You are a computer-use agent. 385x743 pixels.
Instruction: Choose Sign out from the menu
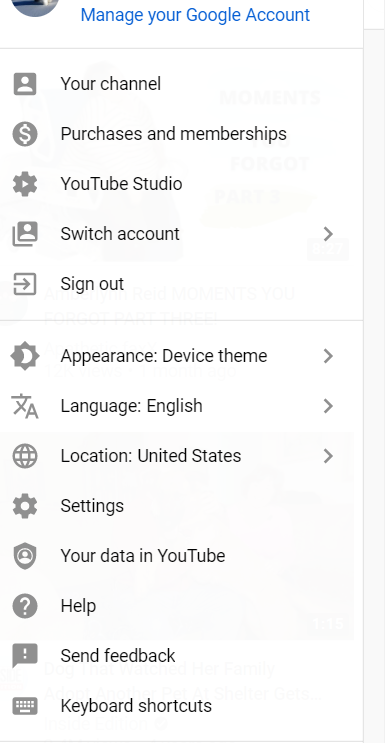[181, 284]
